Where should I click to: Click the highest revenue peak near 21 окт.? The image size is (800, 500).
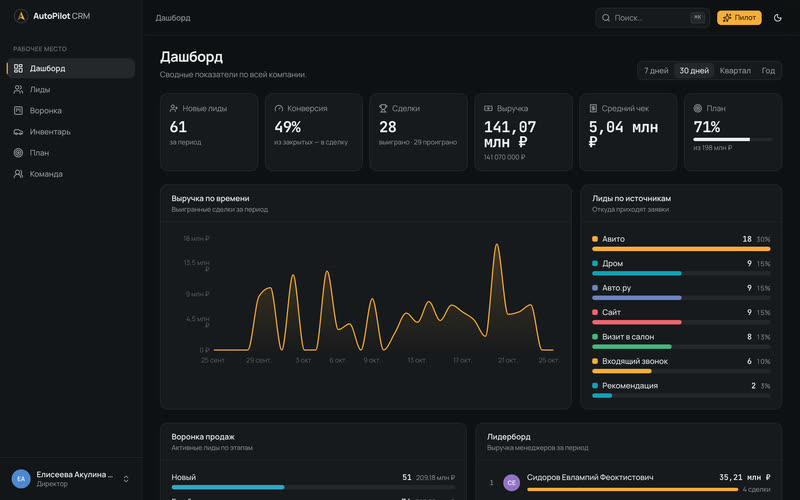496,246
